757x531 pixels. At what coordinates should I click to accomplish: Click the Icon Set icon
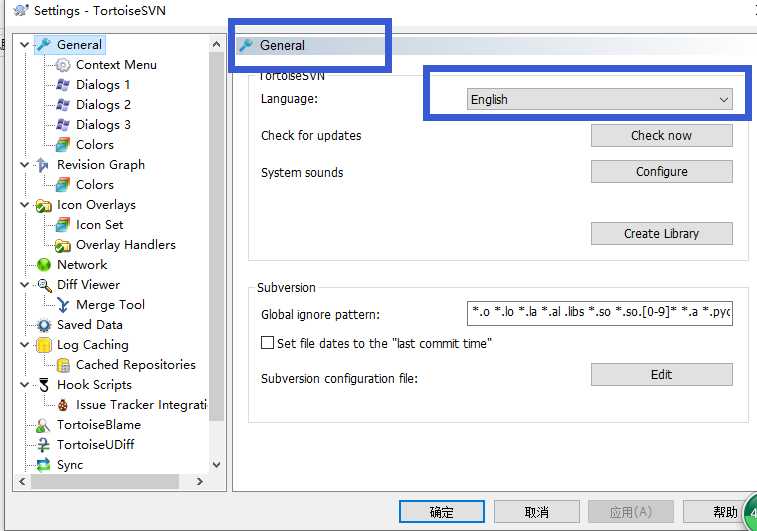click(63, 225)
